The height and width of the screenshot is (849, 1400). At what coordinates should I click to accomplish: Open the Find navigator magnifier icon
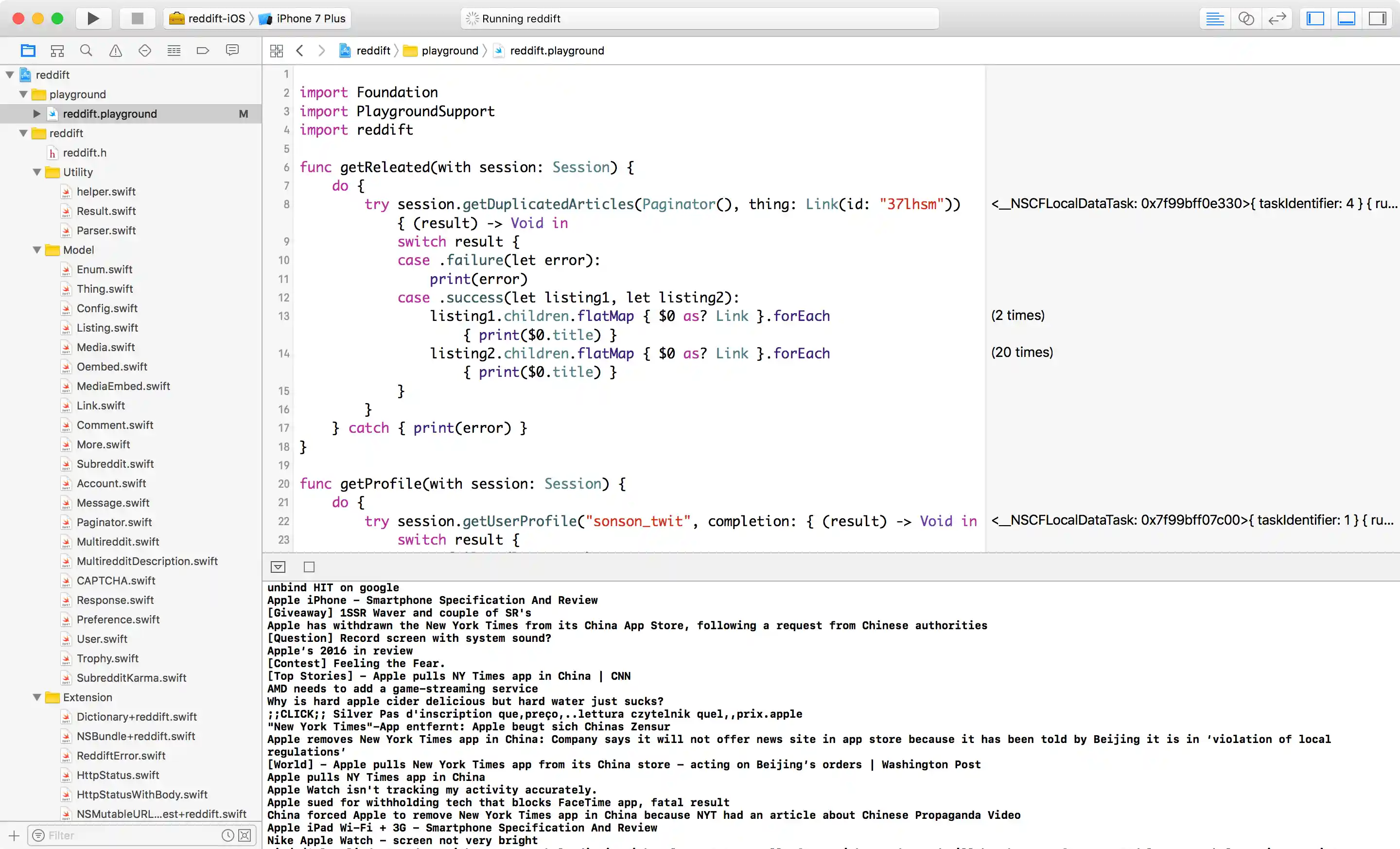86,51
